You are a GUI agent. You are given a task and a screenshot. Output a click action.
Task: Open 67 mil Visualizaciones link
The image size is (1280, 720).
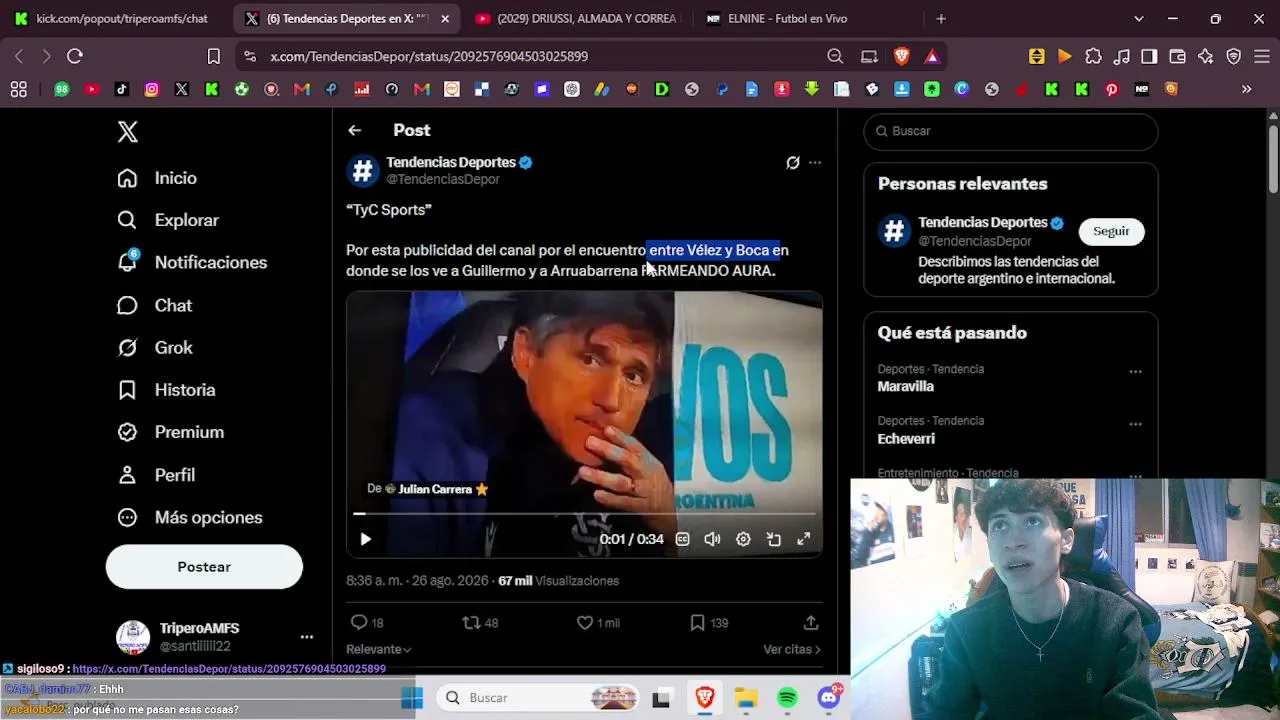[558, 581]
